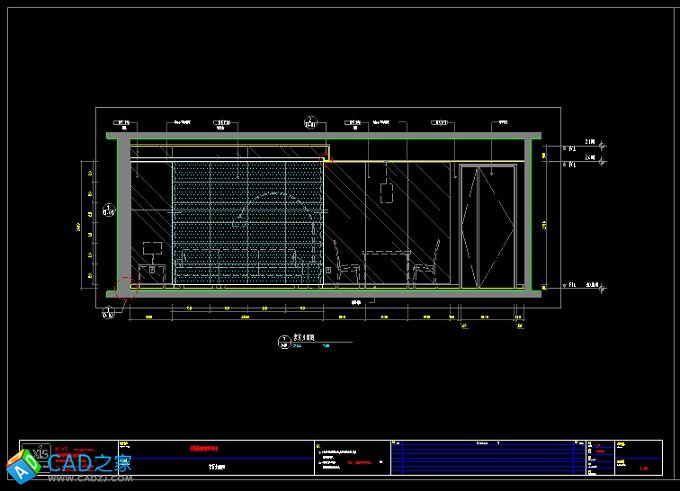Click the section callout bubble left of the wall

click(x=107, y=211)
